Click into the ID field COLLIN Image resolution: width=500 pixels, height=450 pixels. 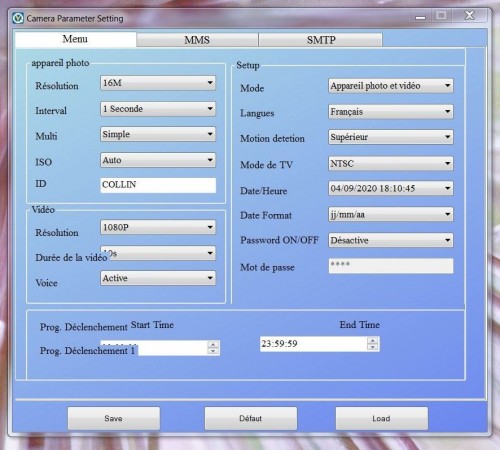[x=158, y=185]
